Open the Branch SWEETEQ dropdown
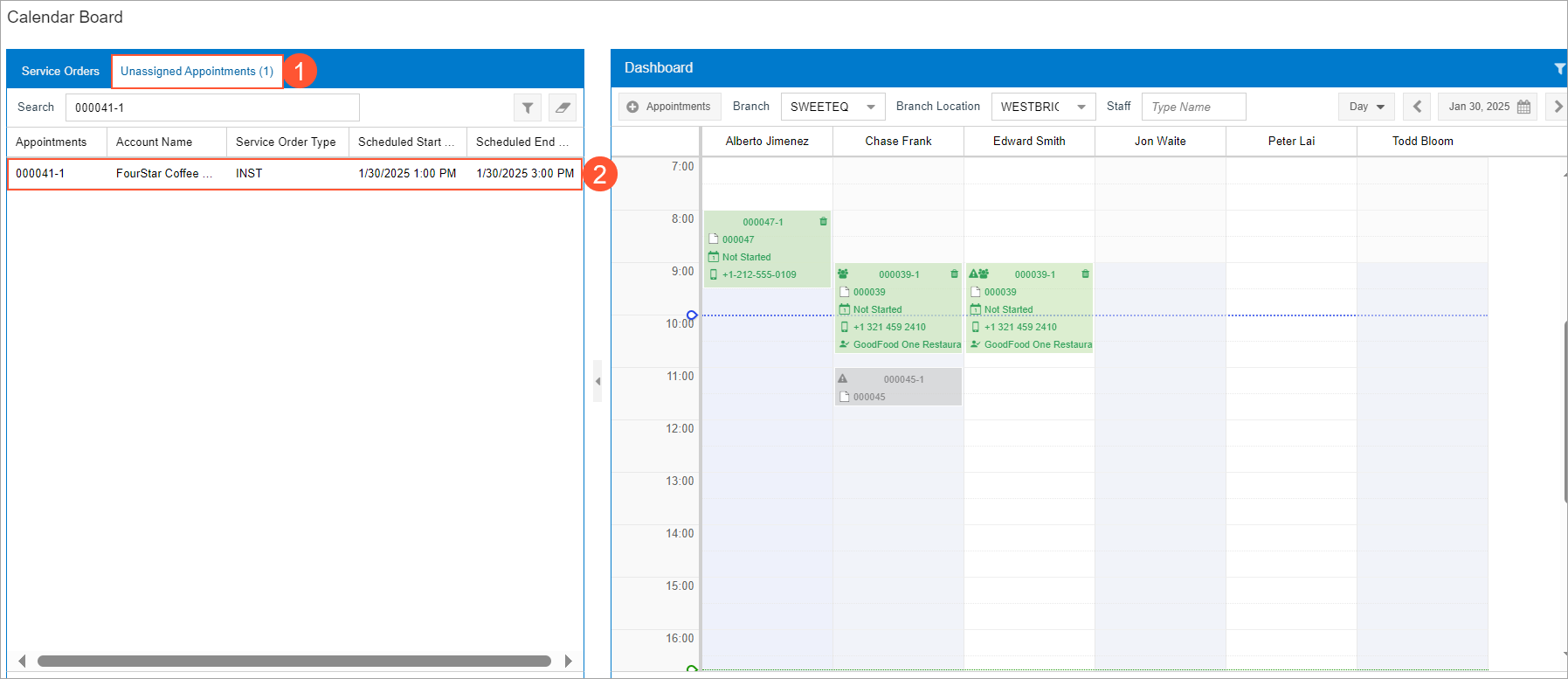The width and height of the screenshot is (1568, 679). pyautogui.click(x=870, y=107)
